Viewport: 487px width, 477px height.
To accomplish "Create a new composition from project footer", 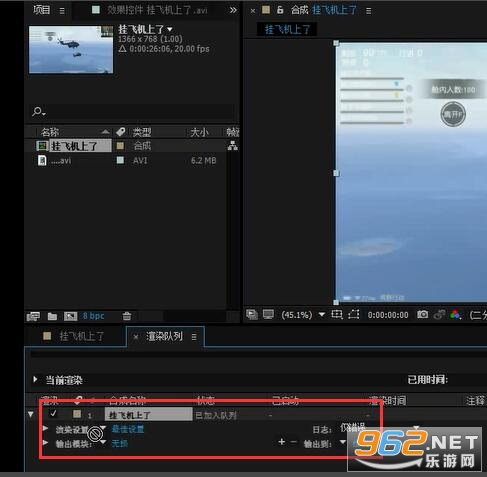I will coord(70,316).
